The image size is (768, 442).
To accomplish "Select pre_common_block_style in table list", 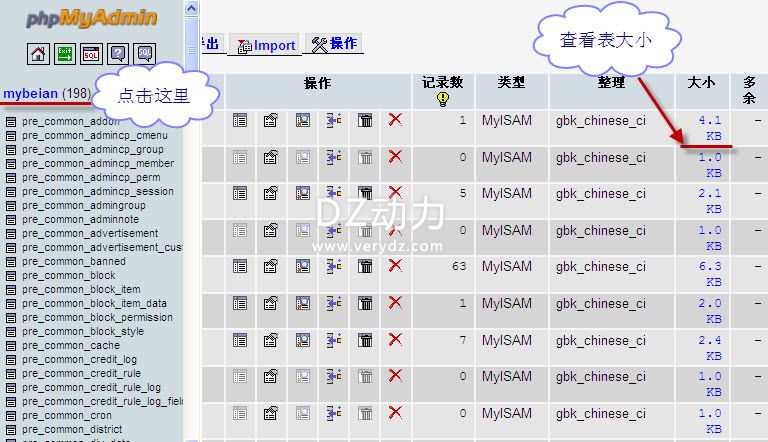I will (x=83, y=332).
